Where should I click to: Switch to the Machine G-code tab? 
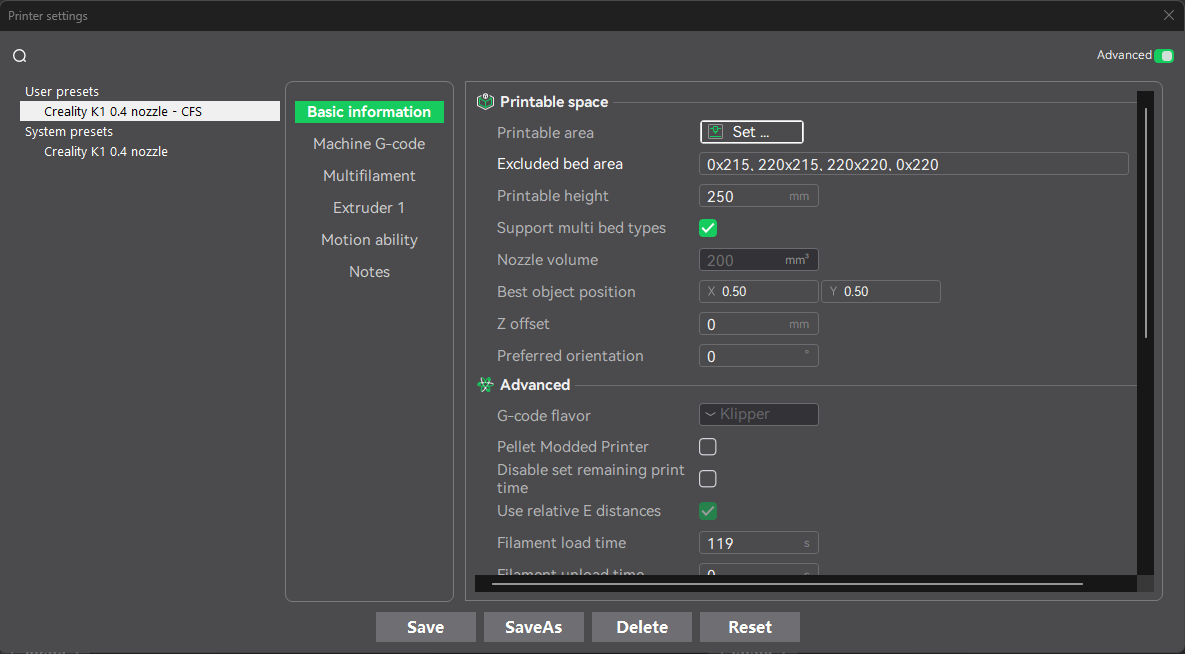pos(369,144)
